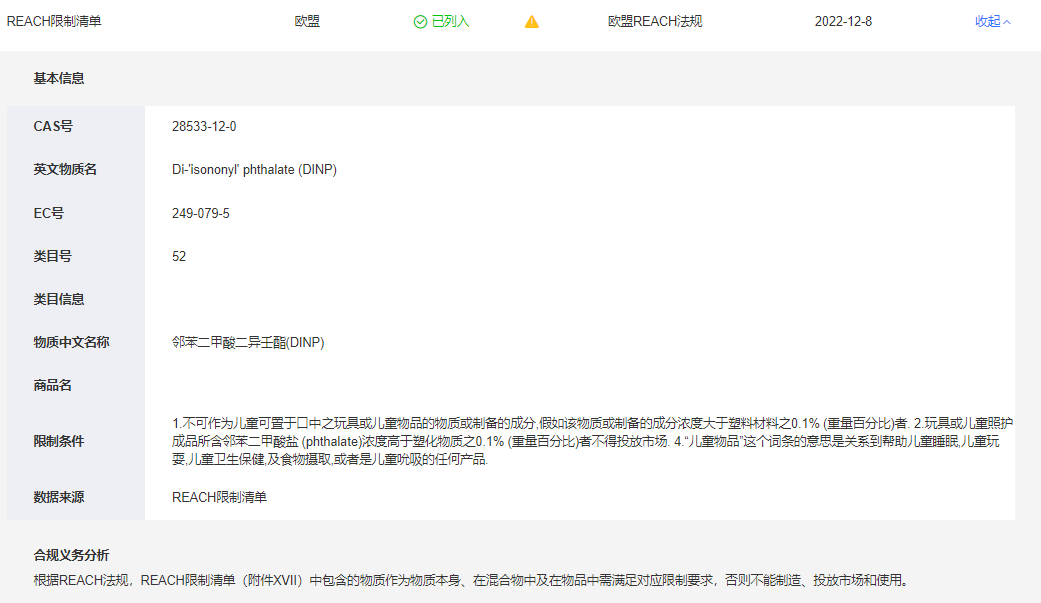The width and height of the screenshot is (1041, 603).
Task: Select the Di-'isononyl' phthalate (DINP) name
Action: (254, 170)
